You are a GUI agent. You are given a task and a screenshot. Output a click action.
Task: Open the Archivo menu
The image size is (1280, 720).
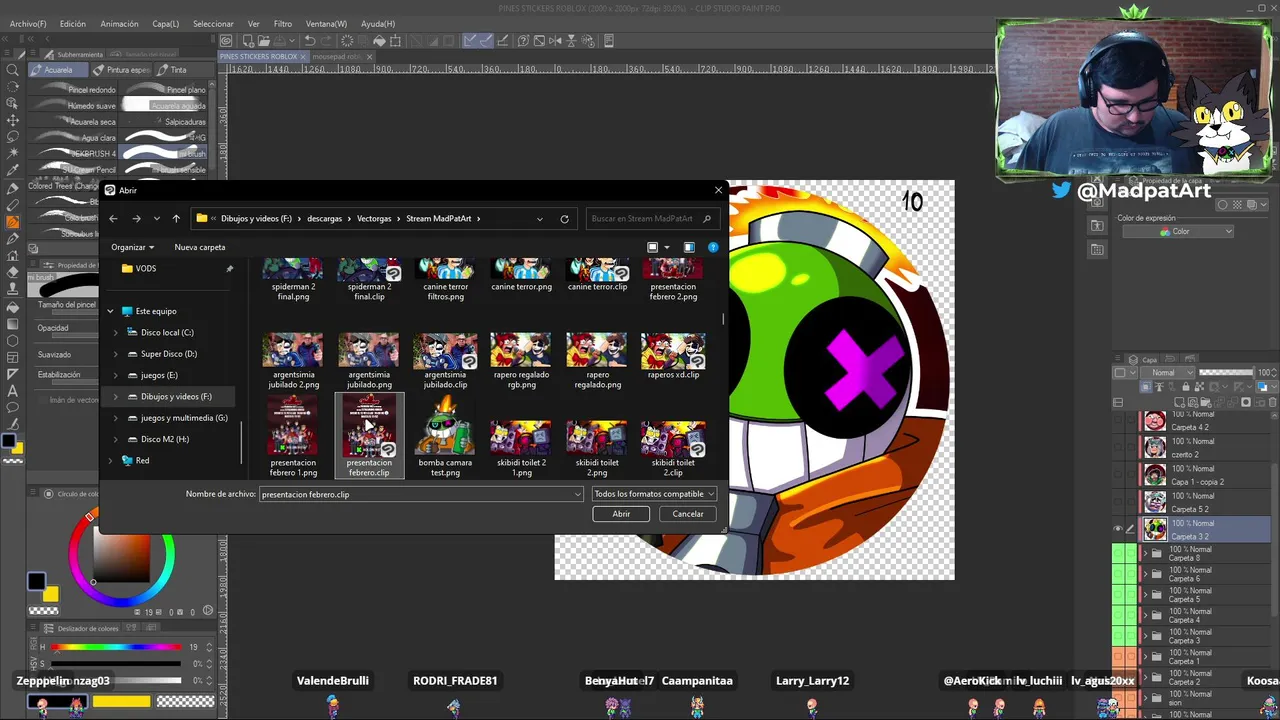pos(28,23)
